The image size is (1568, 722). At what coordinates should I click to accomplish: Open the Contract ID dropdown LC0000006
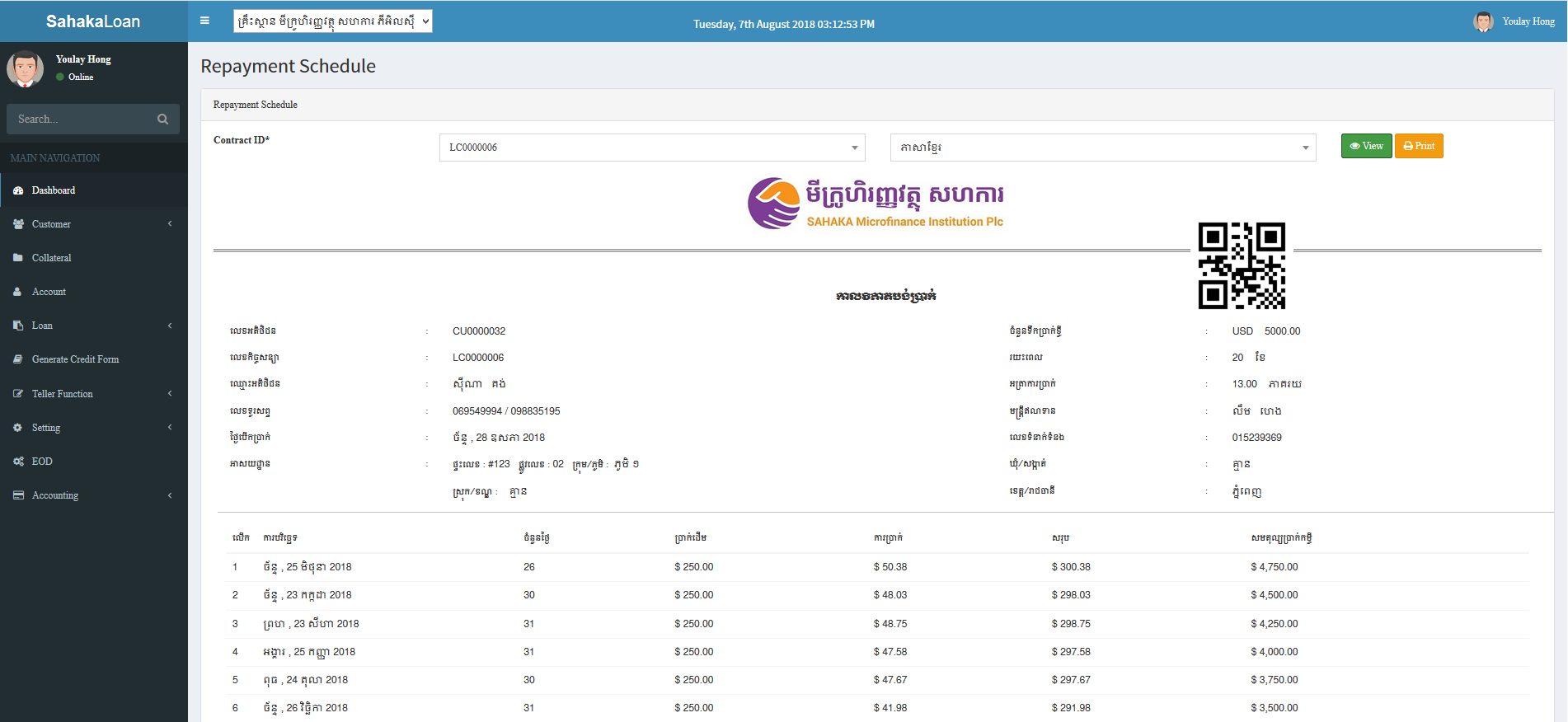coord(651,148)
